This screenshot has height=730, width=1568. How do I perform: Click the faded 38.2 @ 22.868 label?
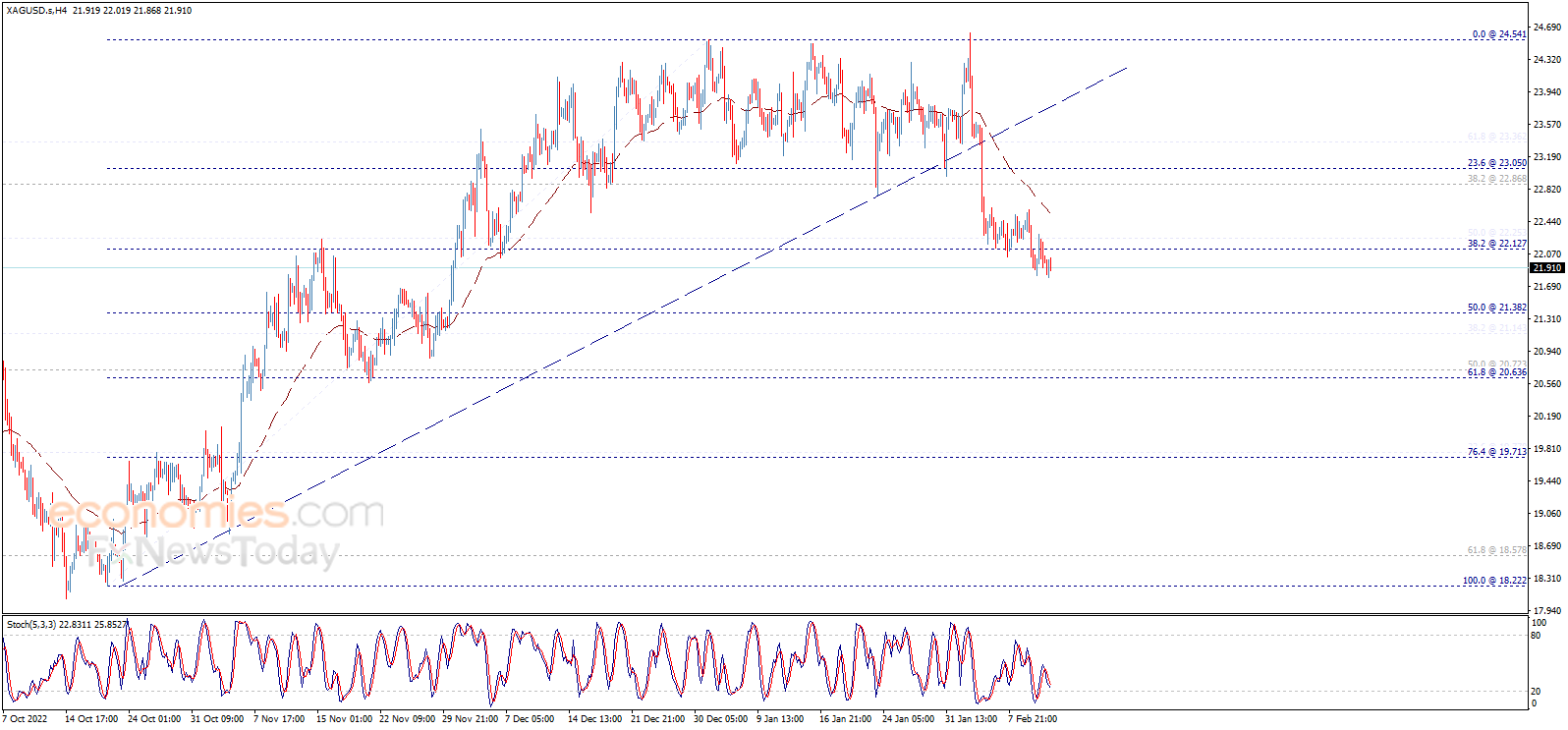(1497, 179)
